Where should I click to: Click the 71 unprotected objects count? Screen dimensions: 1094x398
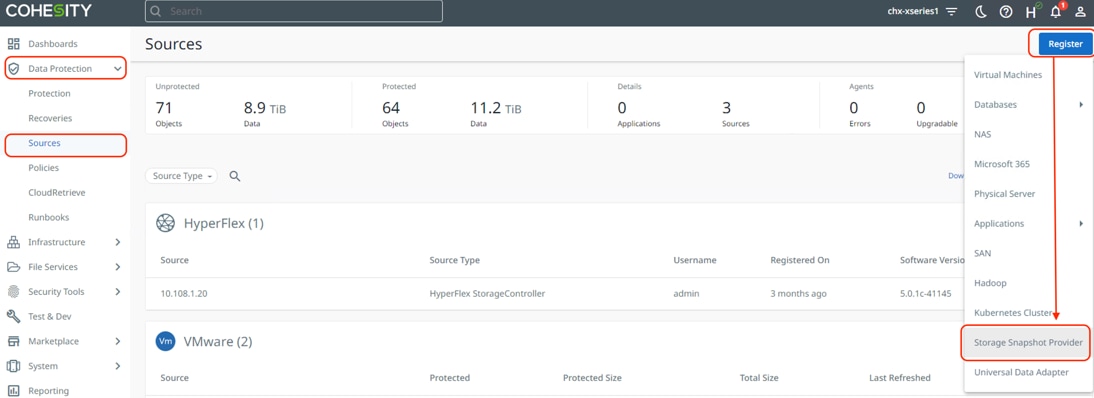coord(164,108)
